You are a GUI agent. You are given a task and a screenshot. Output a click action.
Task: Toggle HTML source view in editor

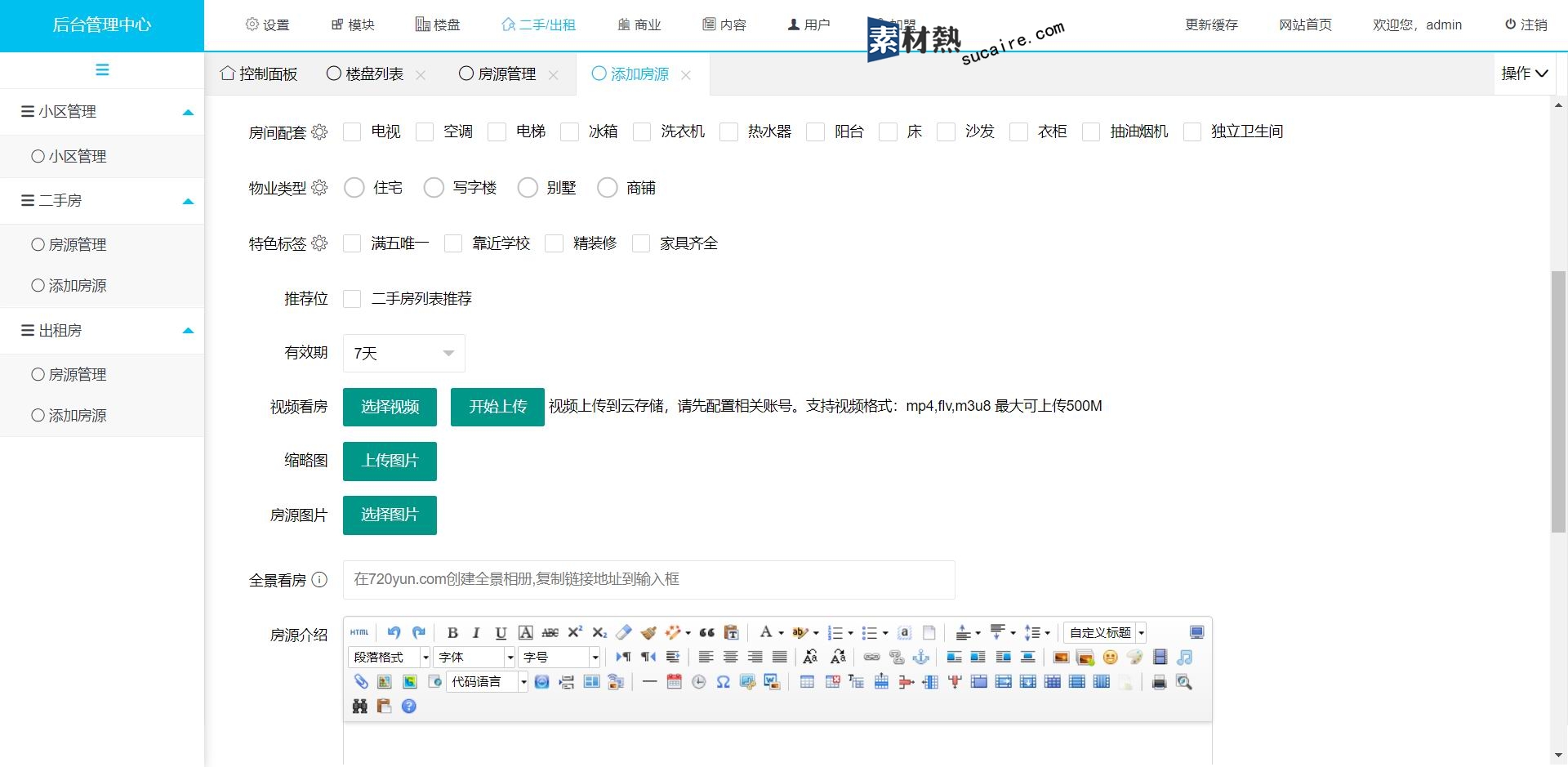359,633
